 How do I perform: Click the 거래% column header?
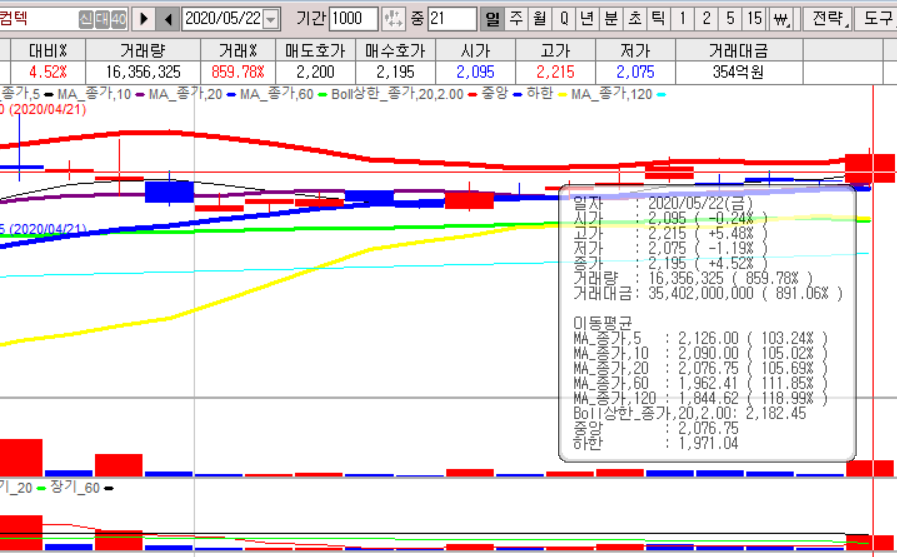coord(238,50)
